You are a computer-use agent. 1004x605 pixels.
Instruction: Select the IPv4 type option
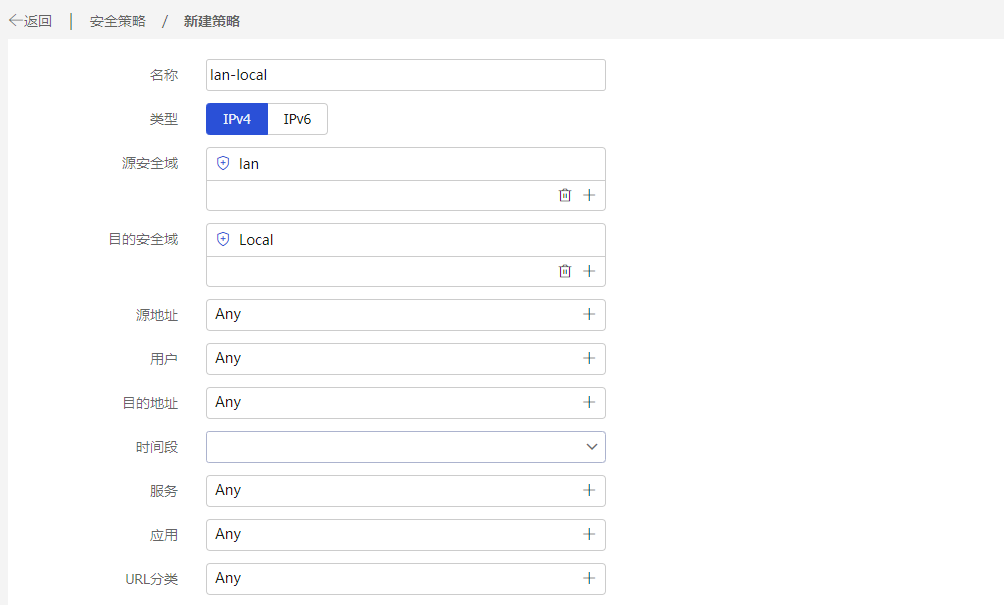[237, 119]
